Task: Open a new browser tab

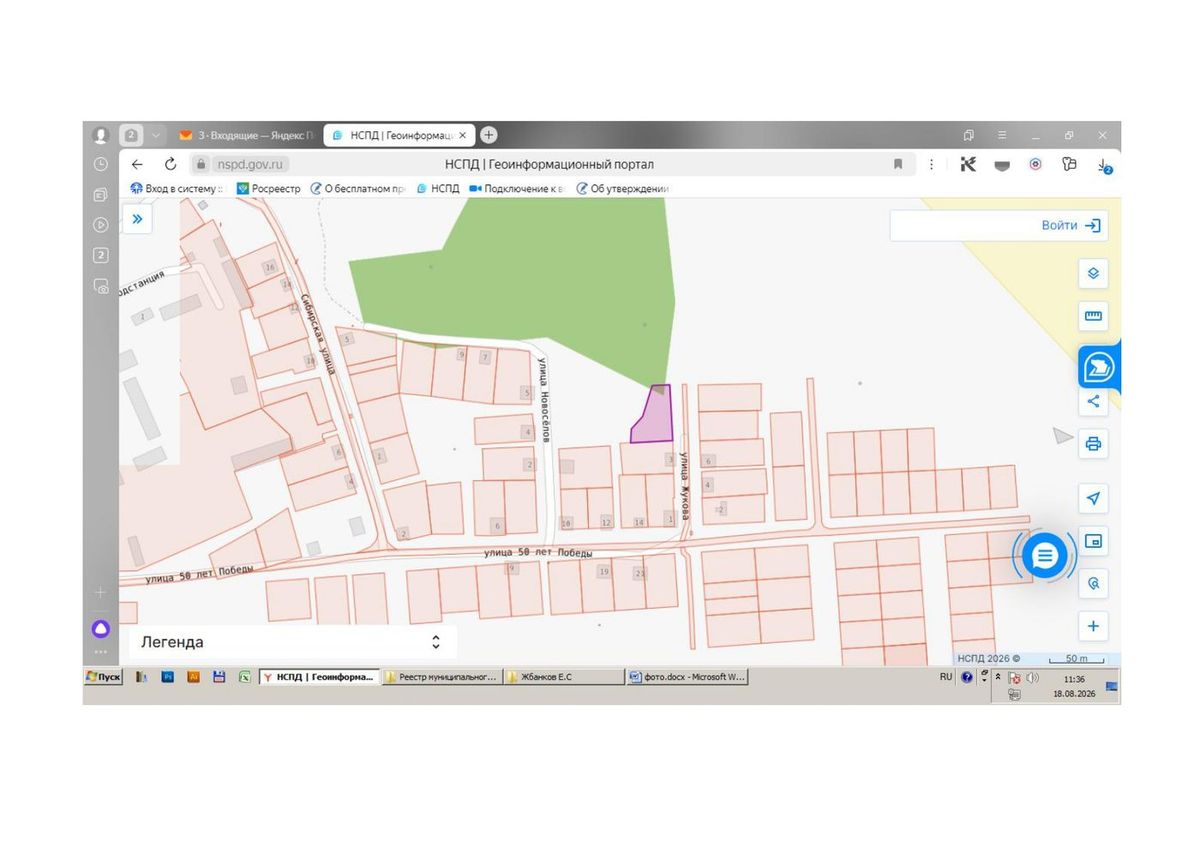Action: [488, 135]
